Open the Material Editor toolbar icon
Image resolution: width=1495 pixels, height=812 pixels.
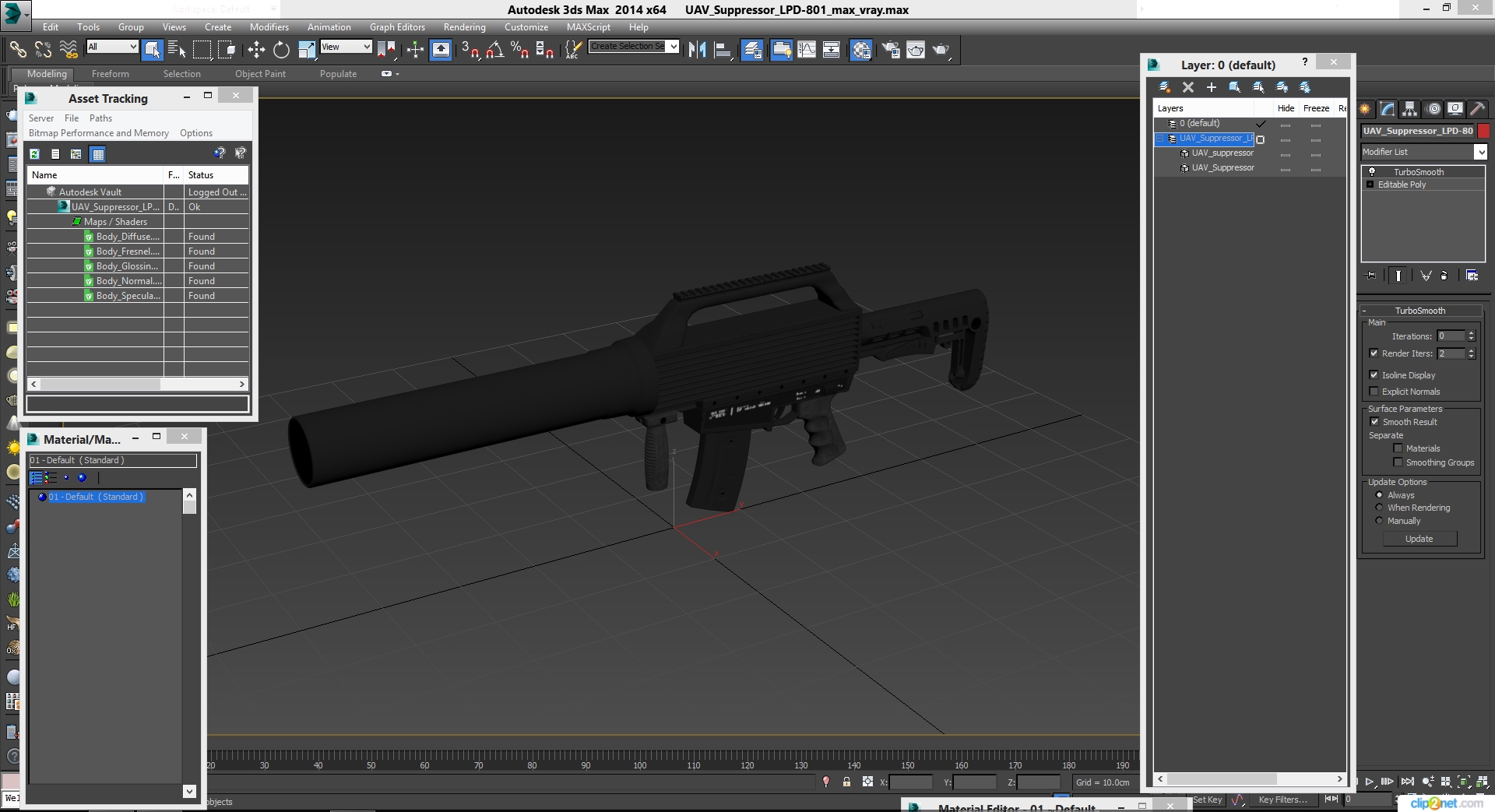860,50
